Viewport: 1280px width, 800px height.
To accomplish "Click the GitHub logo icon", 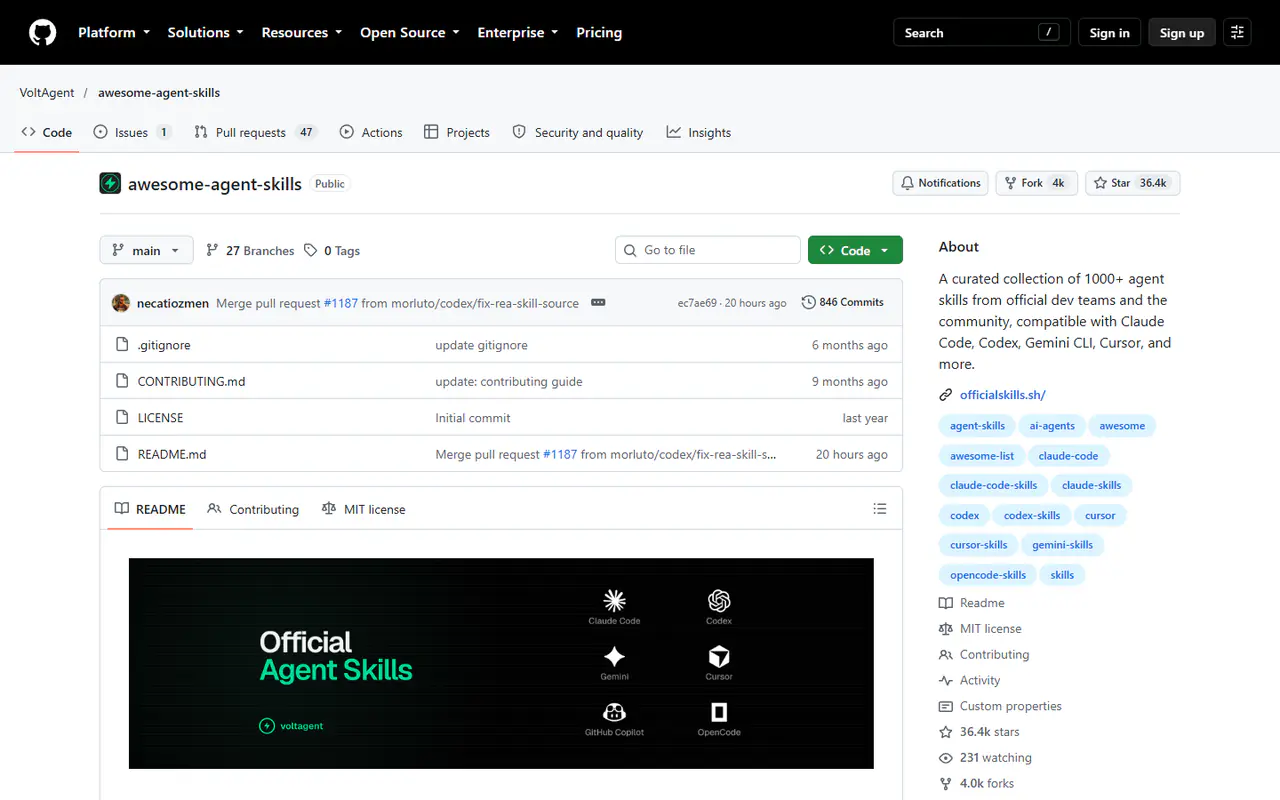I will click(42, 32).
